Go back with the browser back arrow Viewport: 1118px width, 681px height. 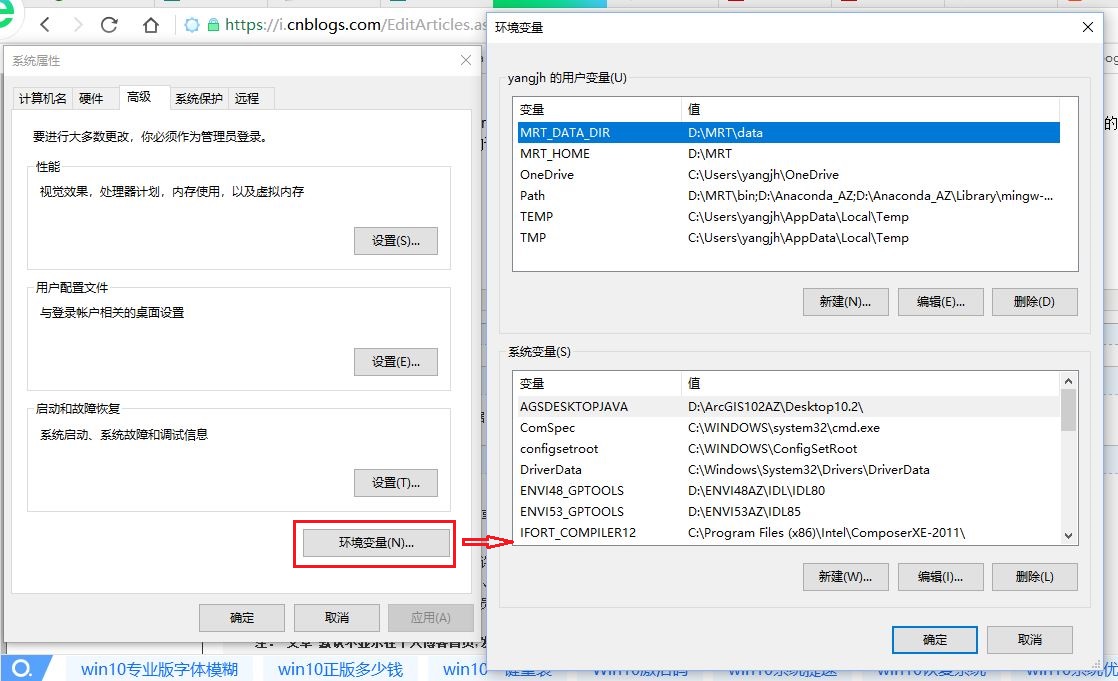[x=46, y=25]
